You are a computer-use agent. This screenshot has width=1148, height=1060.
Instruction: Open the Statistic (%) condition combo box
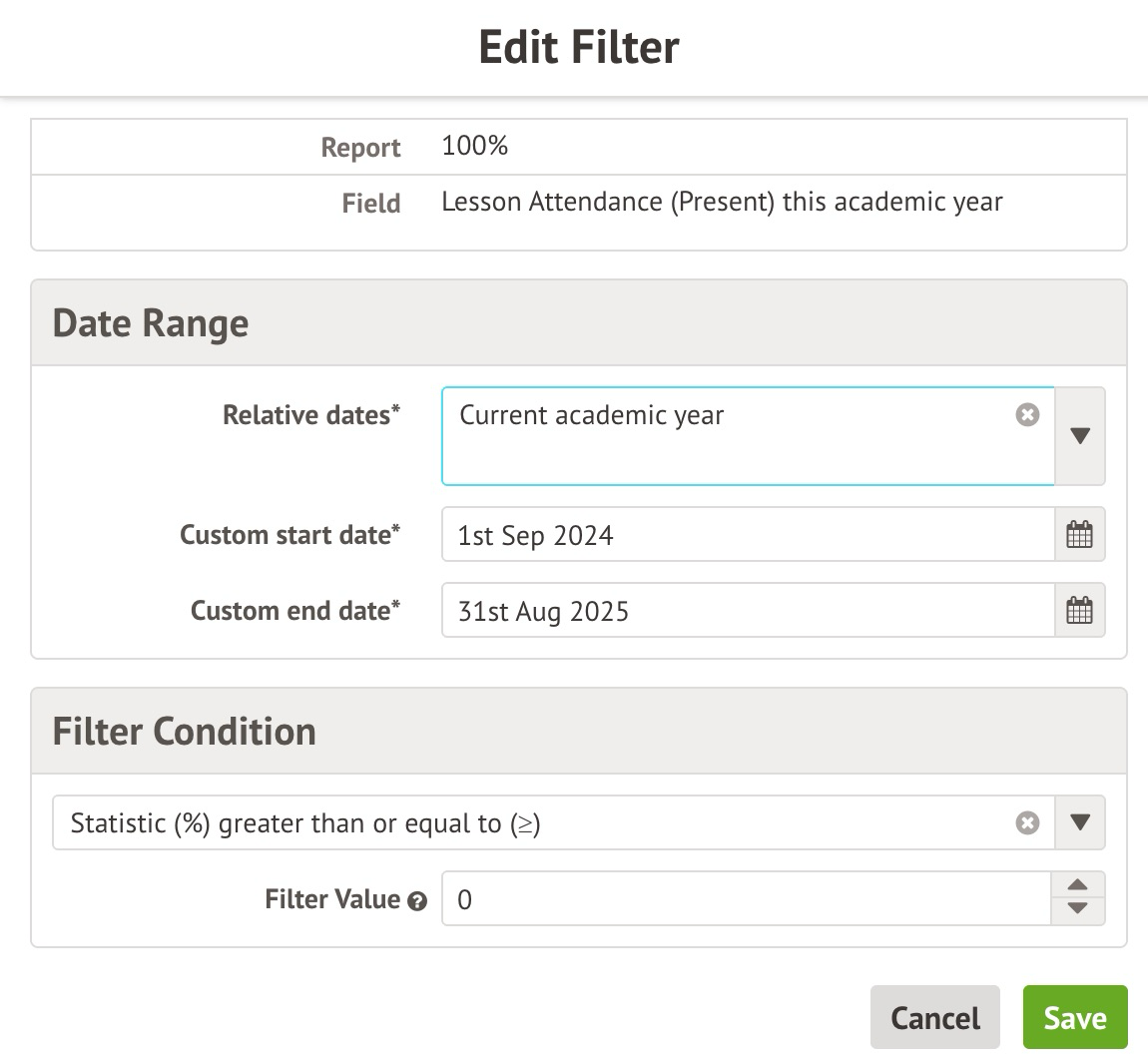click(529, 823)
